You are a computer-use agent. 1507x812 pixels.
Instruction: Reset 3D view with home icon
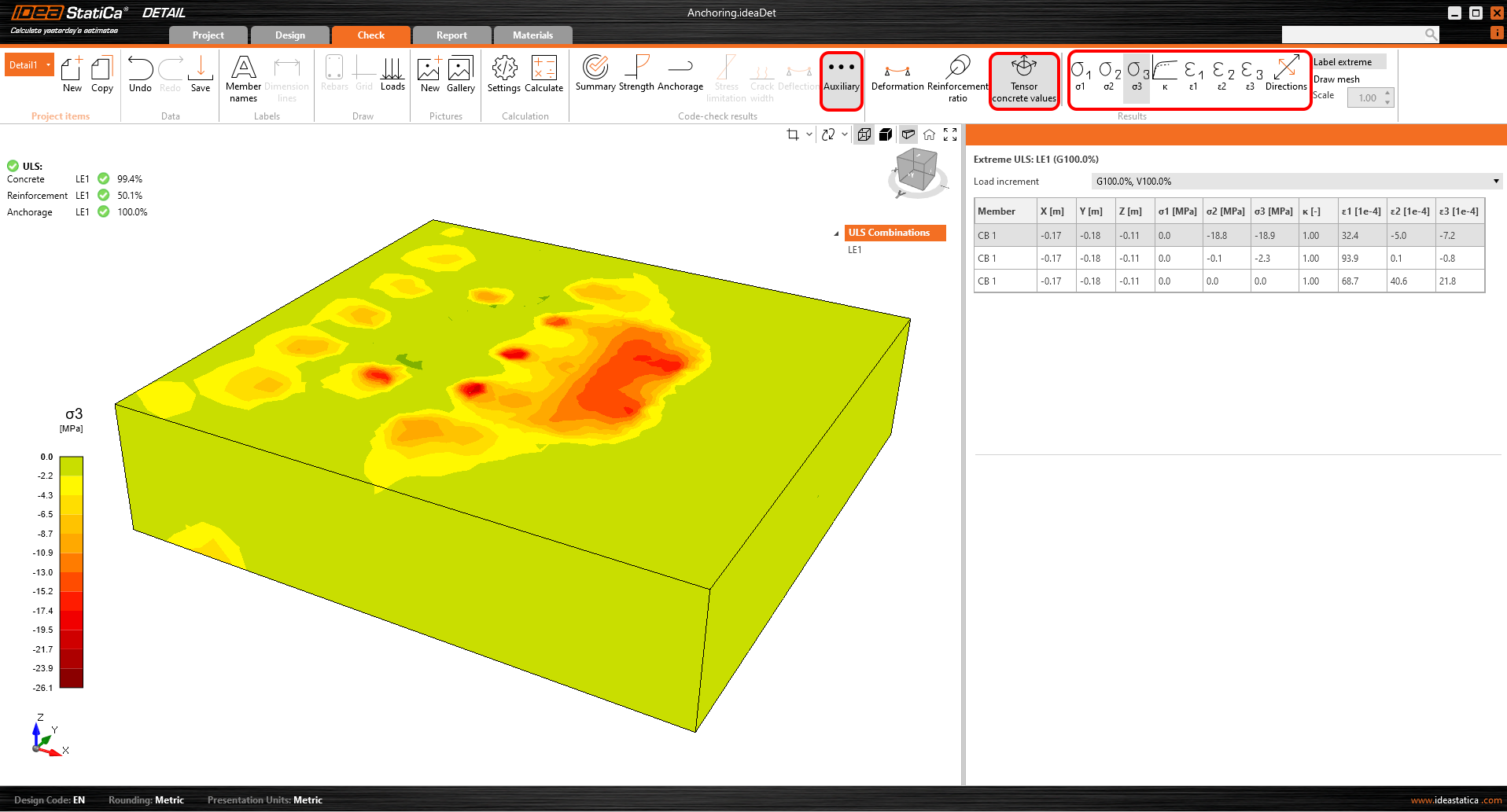pyautogui.click(x=929, y=134)
